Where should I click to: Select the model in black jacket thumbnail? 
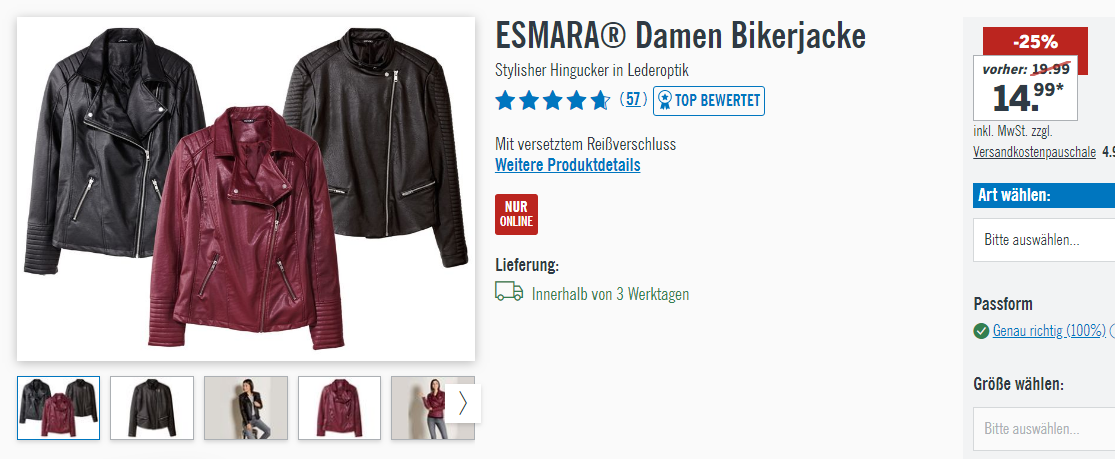245,408
